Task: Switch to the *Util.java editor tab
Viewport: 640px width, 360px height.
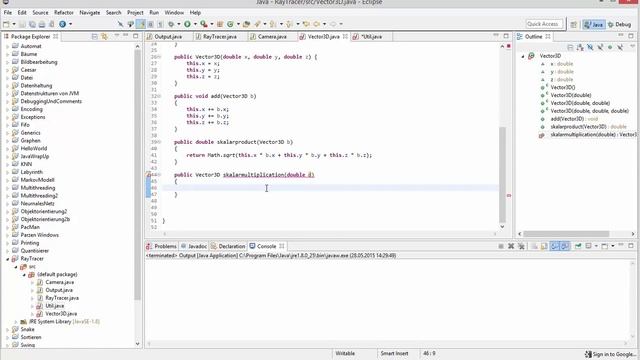Action: (371, 37)
